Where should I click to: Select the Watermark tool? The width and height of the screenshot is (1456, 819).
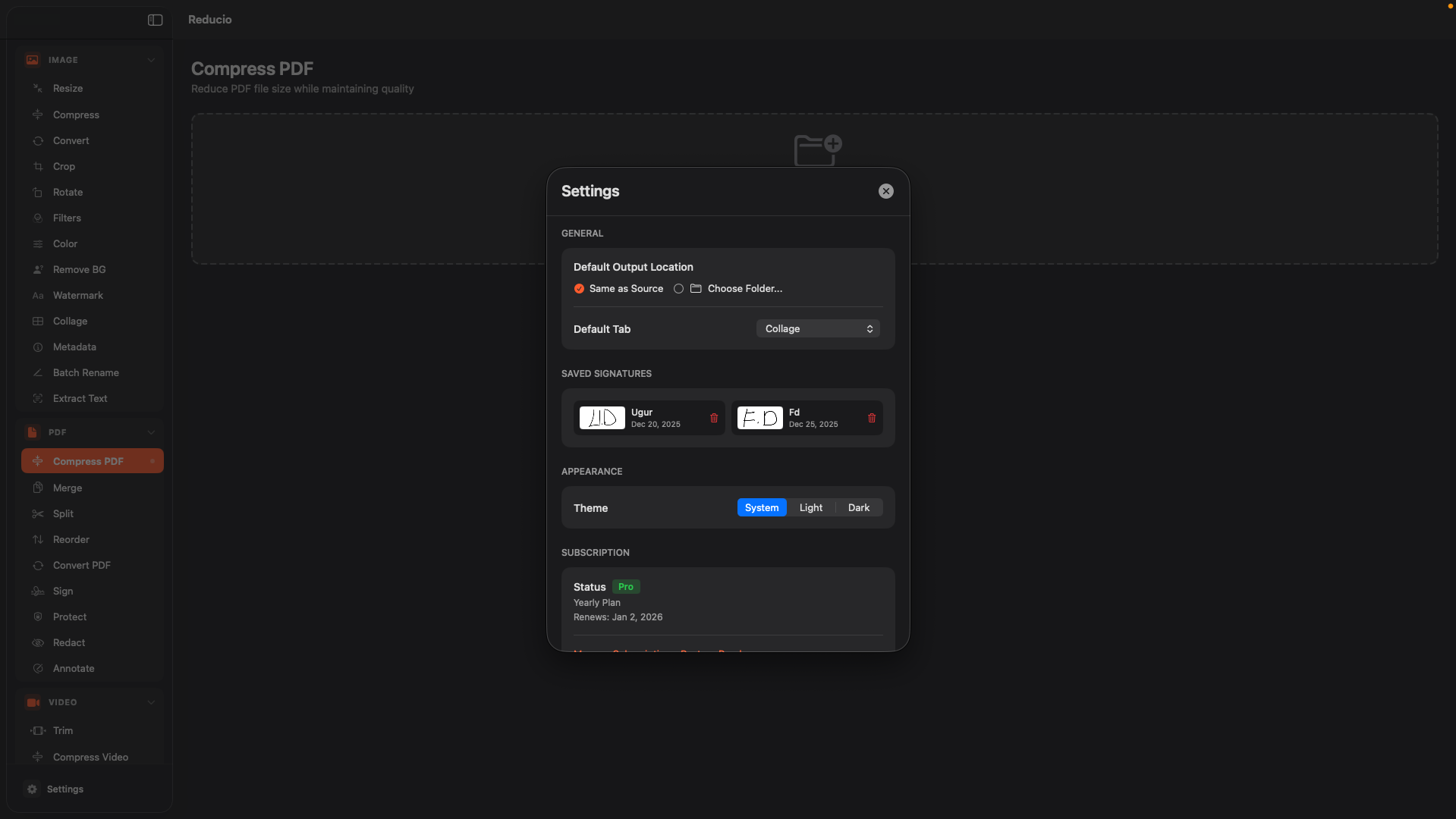pyautogui.click(x=77, y=295)
